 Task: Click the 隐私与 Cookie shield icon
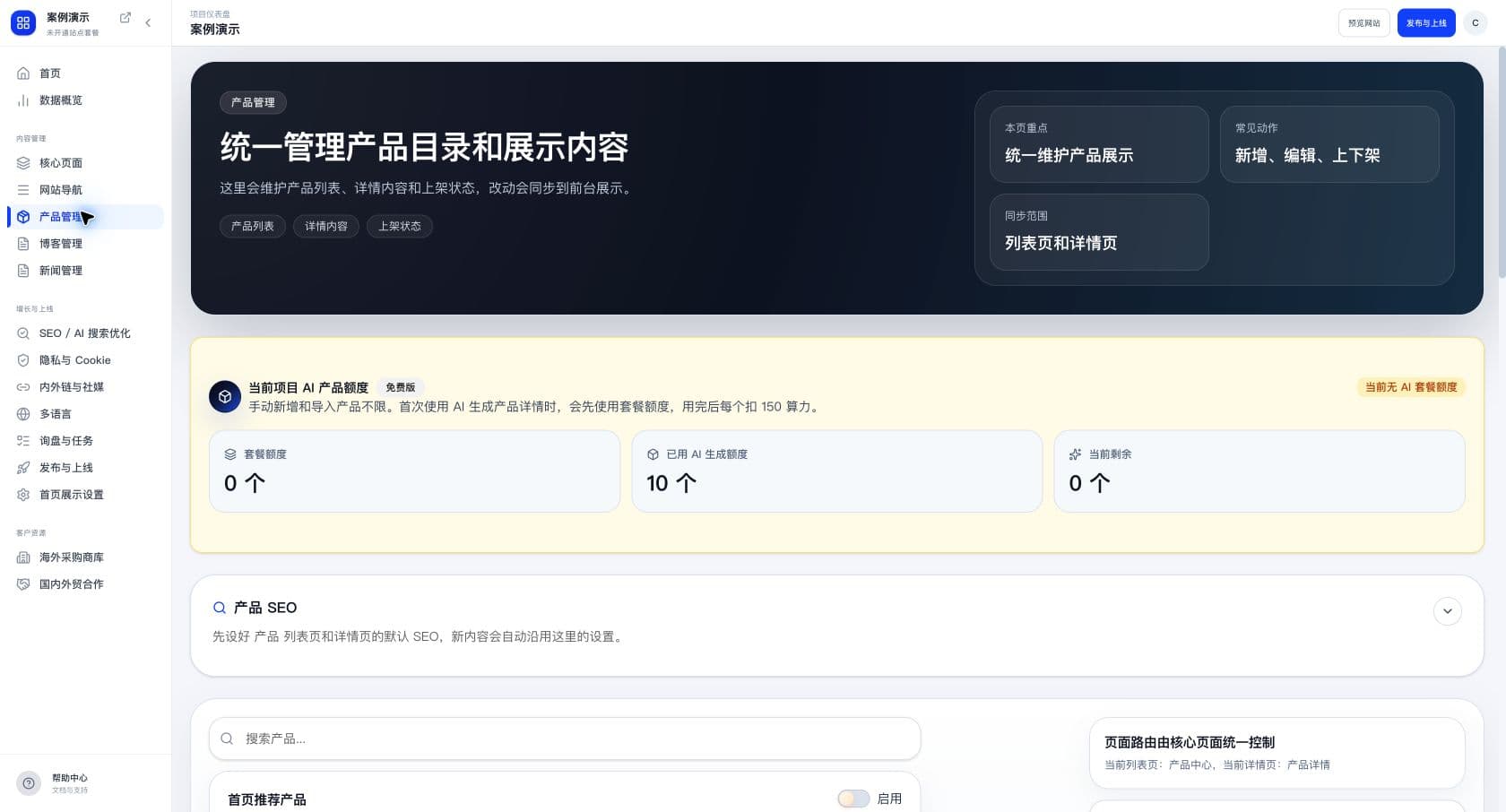point(23,360)
